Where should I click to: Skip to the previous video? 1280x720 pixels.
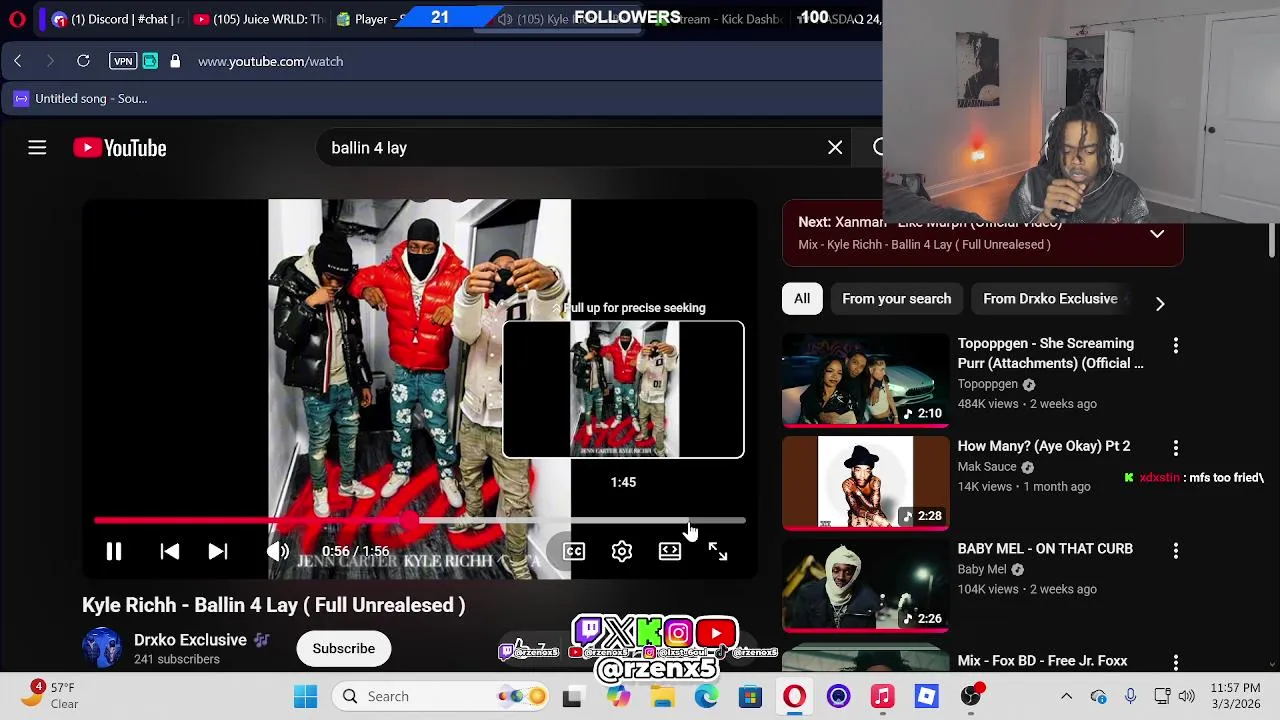169,552
